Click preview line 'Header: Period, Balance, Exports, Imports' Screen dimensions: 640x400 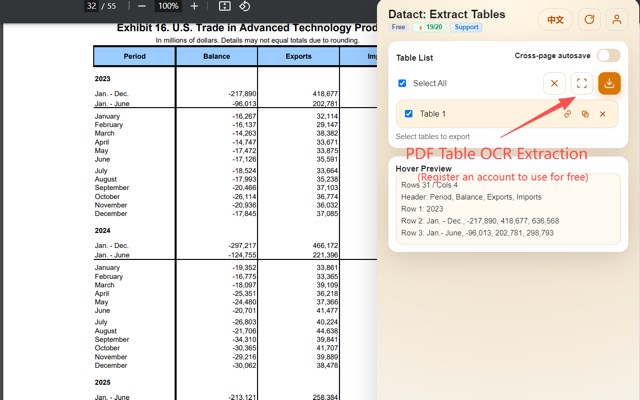coord(471,197)
